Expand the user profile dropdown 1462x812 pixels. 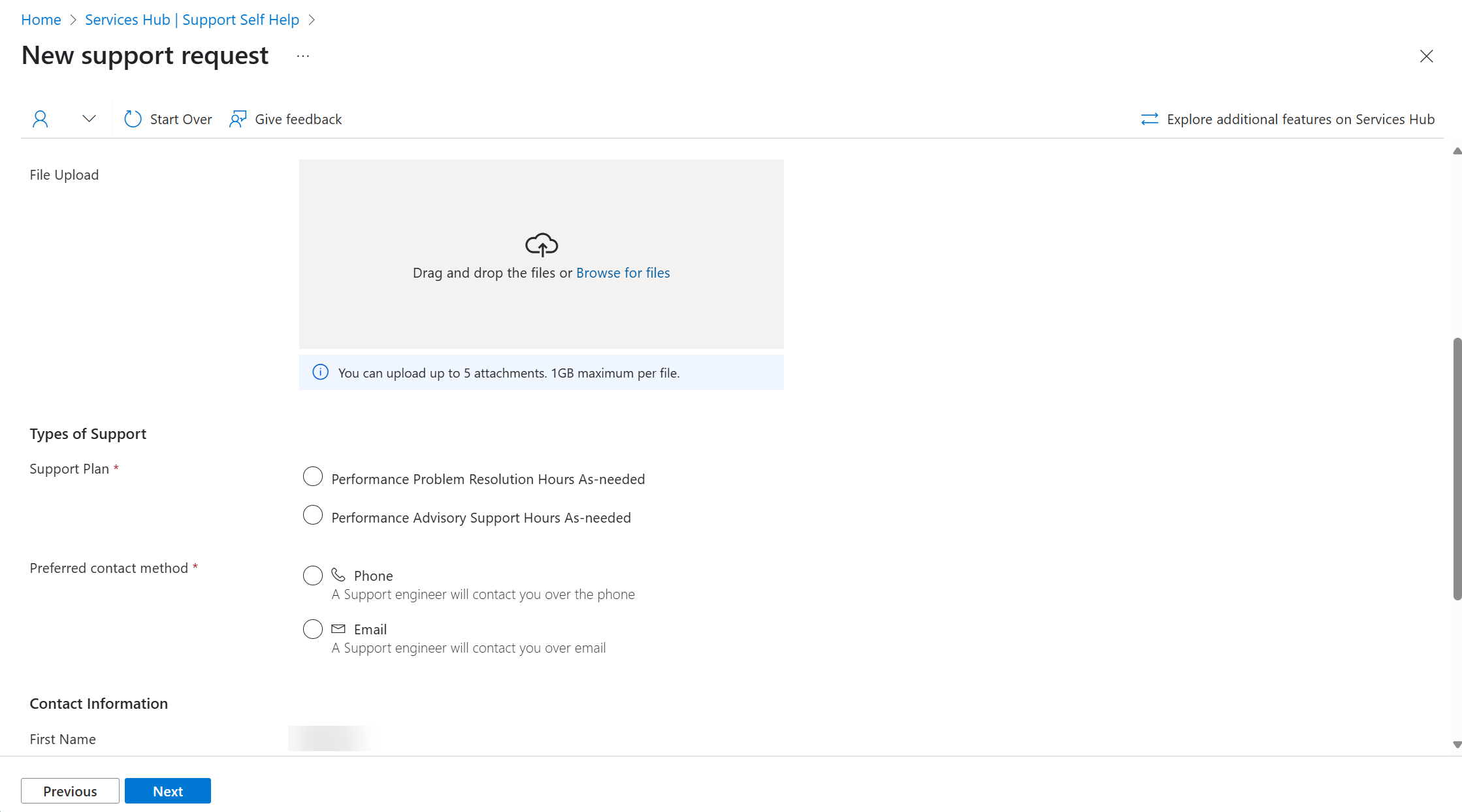88,119
